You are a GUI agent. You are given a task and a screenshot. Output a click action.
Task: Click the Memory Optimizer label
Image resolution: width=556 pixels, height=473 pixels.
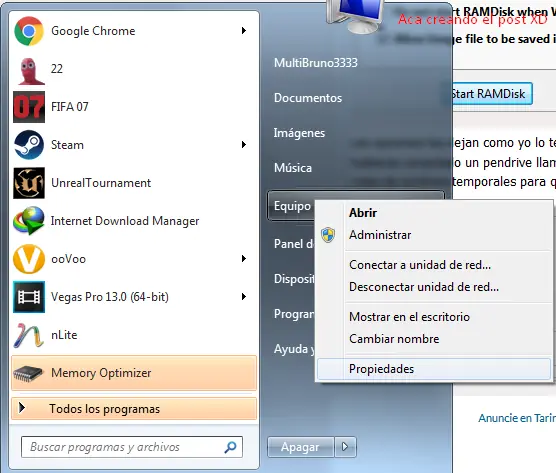[x=101, y=373]
